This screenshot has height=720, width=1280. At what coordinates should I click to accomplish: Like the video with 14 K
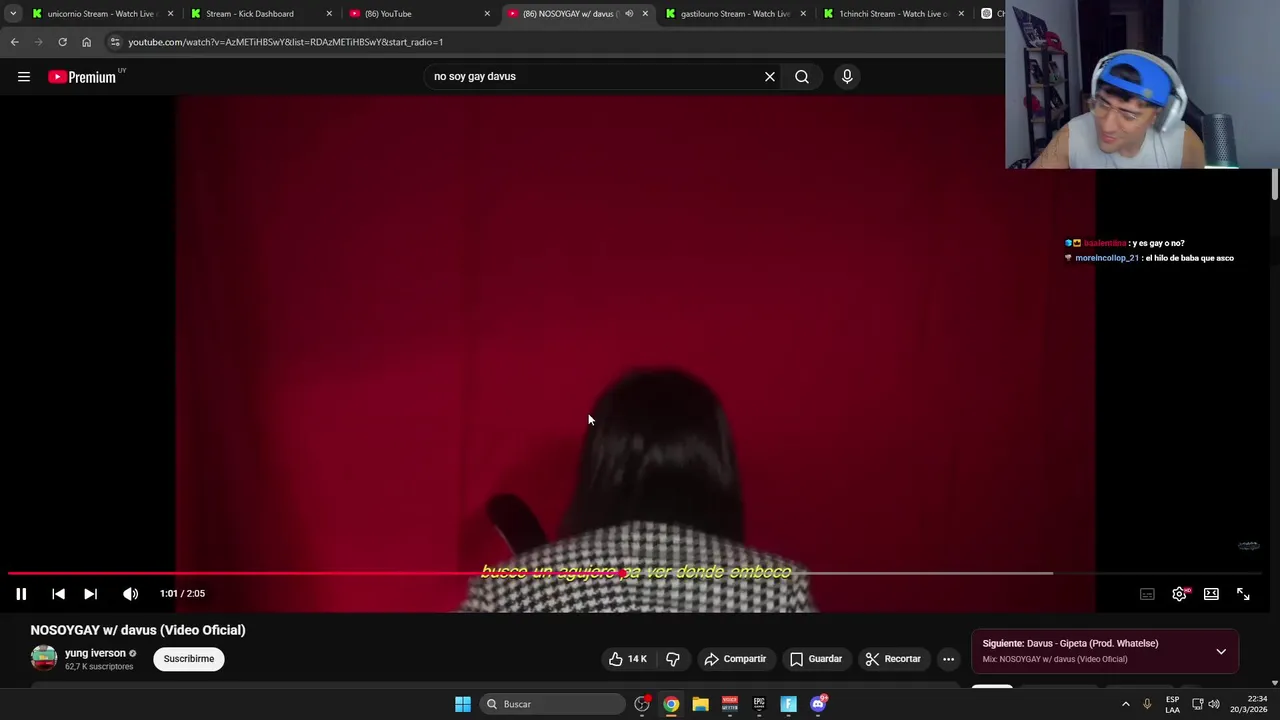tap(628, 659)
